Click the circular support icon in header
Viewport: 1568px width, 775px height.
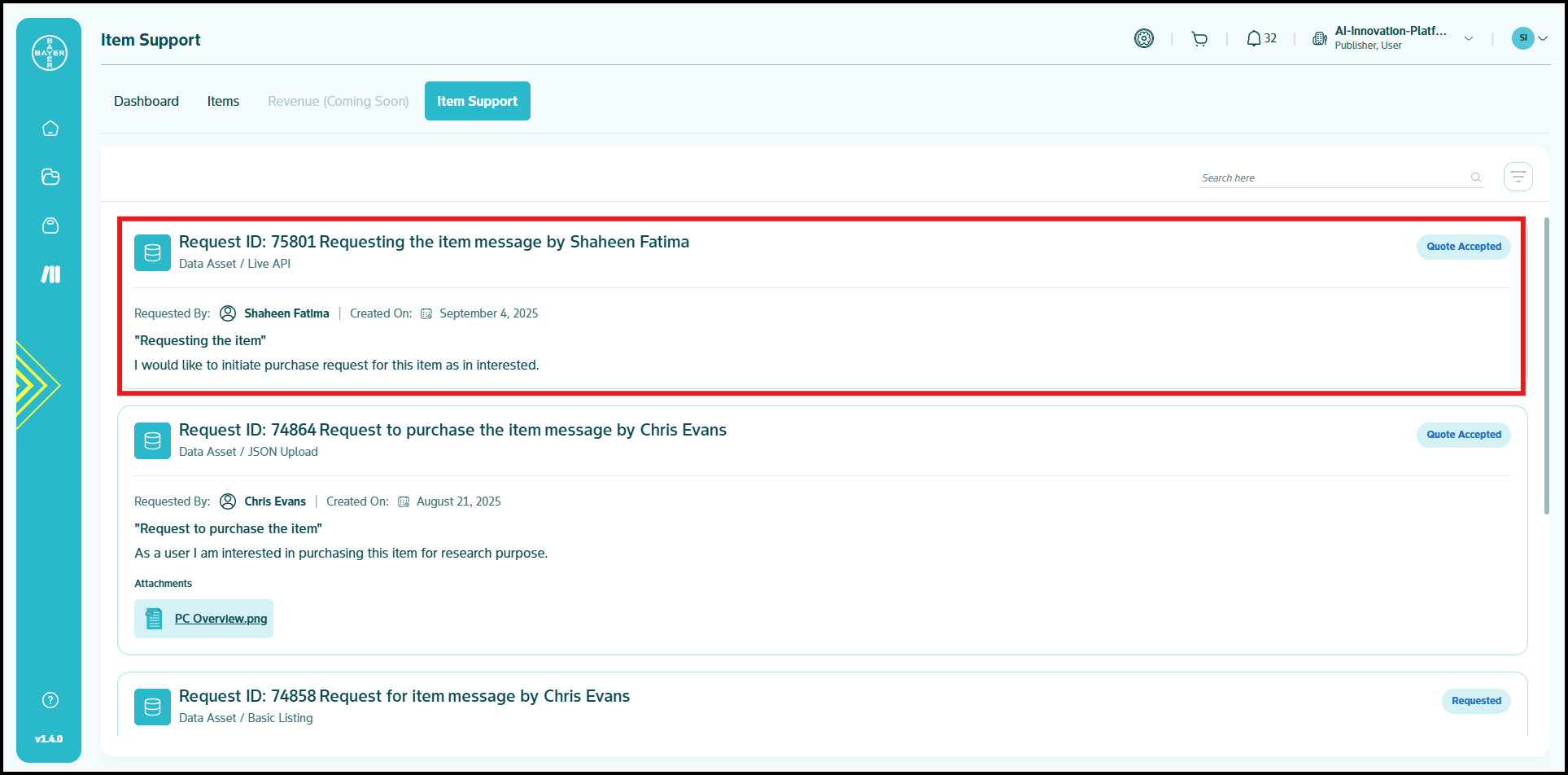pos(1144,38)
